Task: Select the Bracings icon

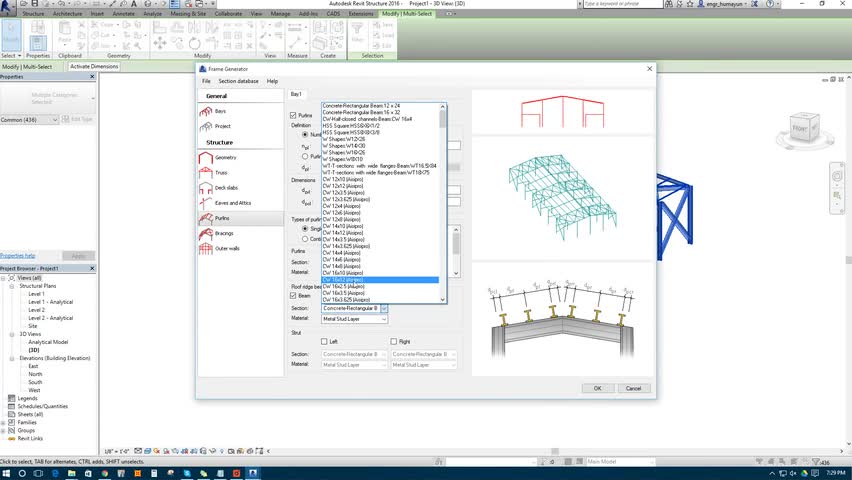Action: 205,234
